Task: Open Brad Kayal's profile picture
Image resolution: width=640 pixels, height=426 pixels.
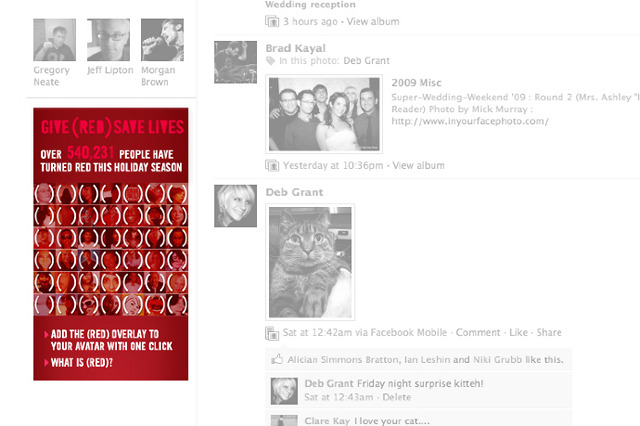Action: click(236, 62)
